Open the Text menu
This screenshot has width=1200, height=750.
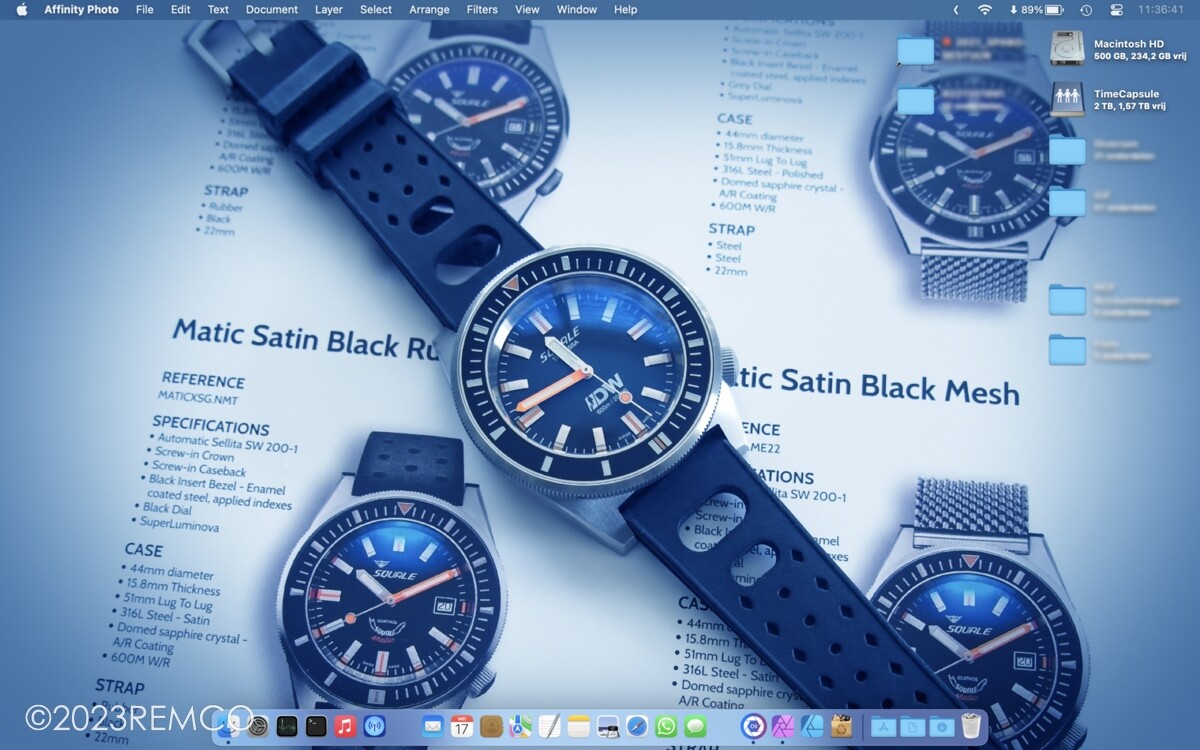coord(218,9)
